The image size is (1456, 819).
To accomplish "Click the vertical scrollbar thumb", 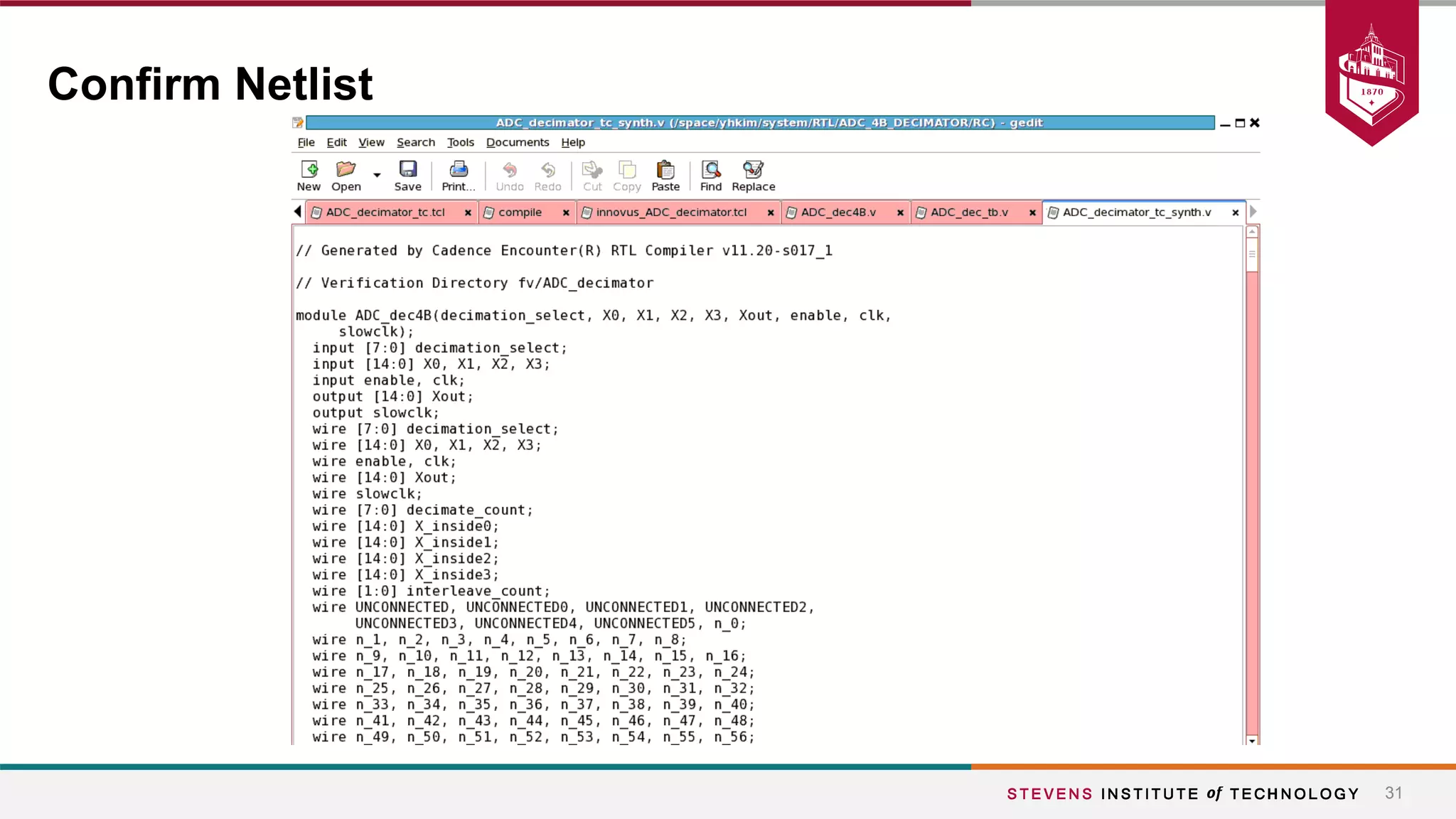I will coord(1252,254).
